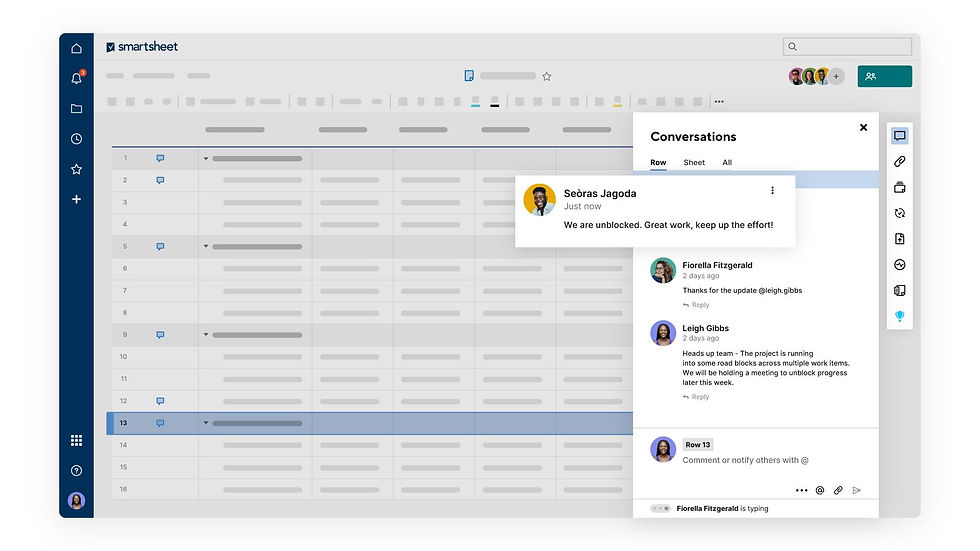Click the blue underlined color toolbar button

[x=476, y=101]
